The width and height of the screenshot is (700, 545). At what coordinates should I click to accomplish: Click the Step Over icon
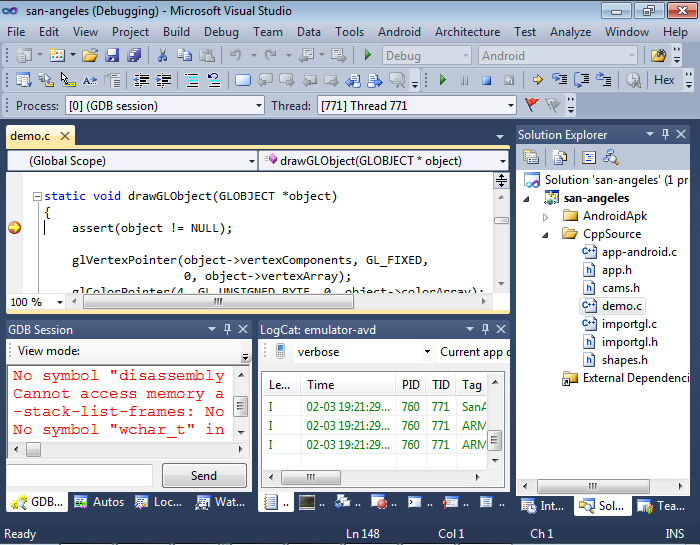[x=581, y=80]
